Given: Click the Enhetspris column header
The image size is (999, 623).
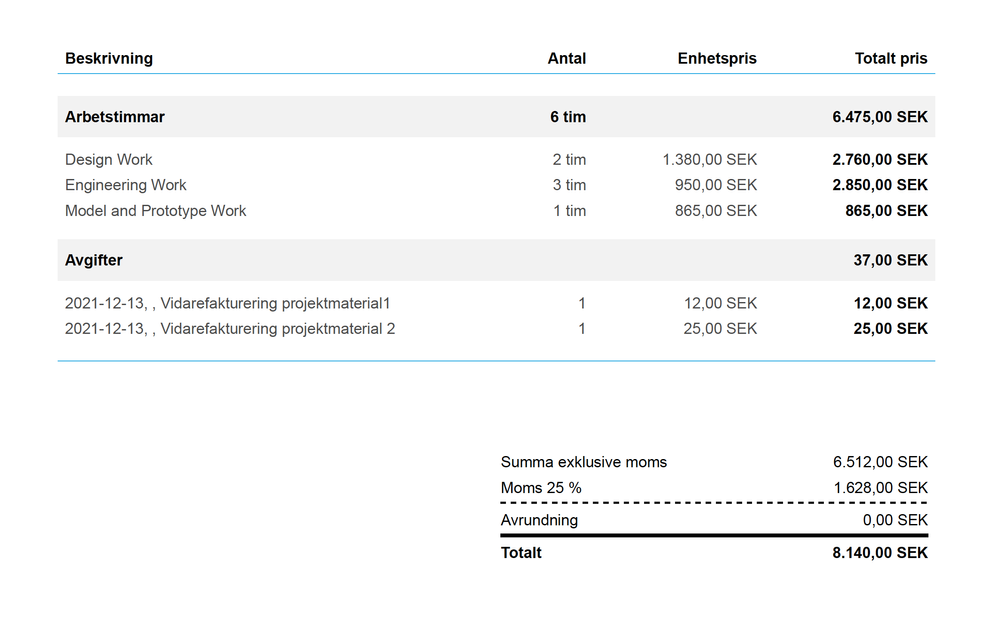Looking at the screenshot, I should click(x=717, y=59).
